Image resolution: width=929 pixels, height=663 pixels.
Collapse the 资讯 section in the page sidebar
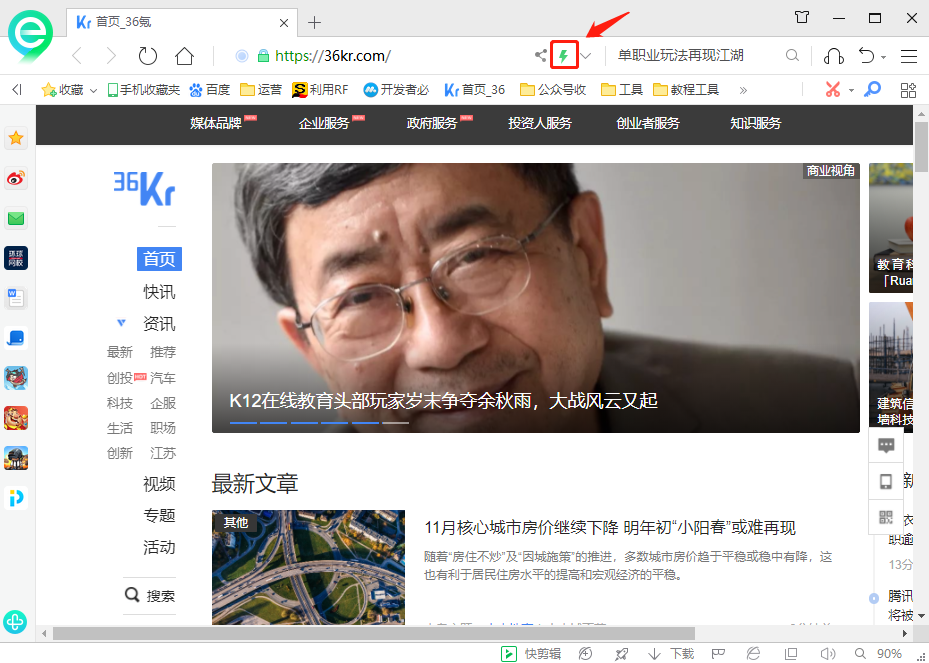click(121, 323)
